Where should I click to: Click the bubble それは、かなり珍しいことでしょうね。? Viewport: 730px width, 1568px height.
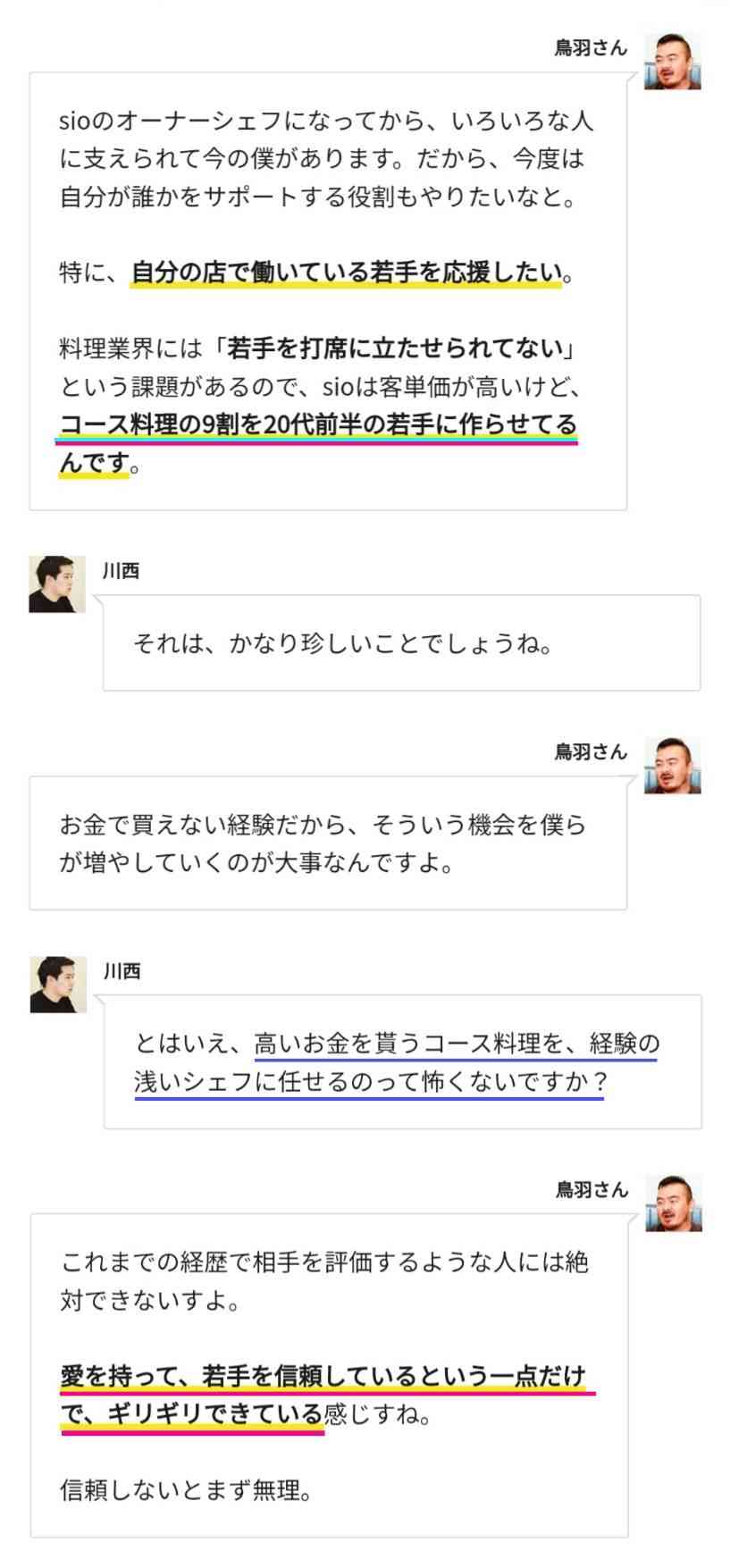coord(401,643)
